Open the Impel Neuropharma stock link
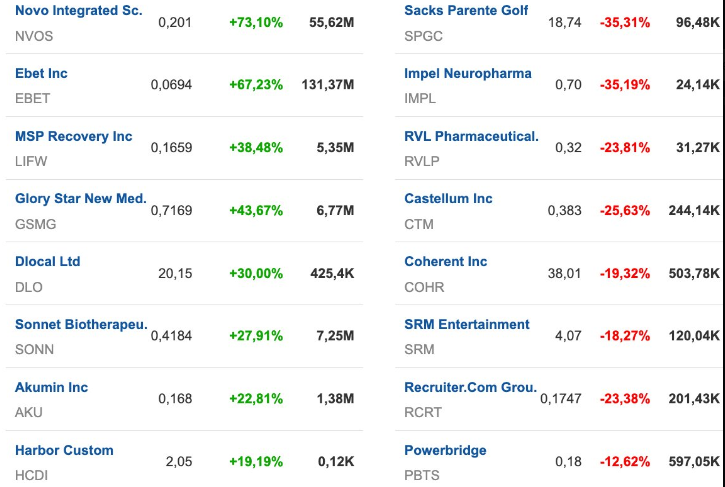This screenshot has height=487, width=725. coord(468,74)
